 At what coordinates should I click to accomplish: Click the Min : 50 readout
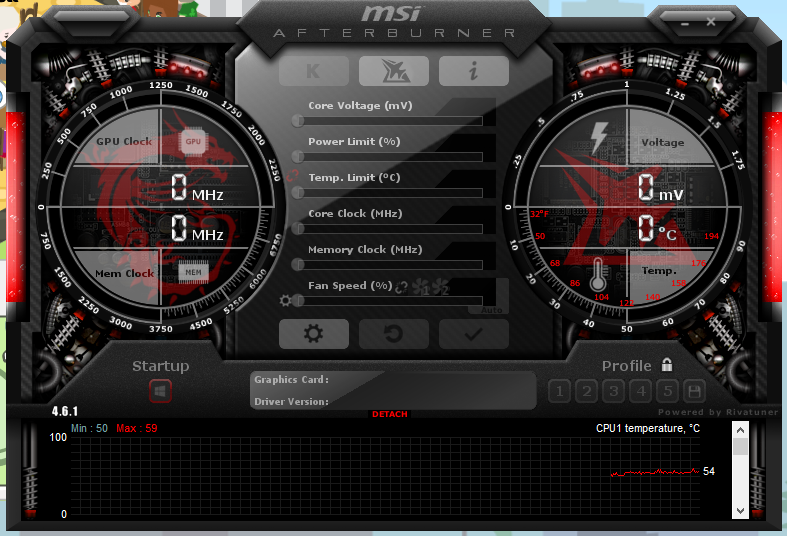[89, 428]
